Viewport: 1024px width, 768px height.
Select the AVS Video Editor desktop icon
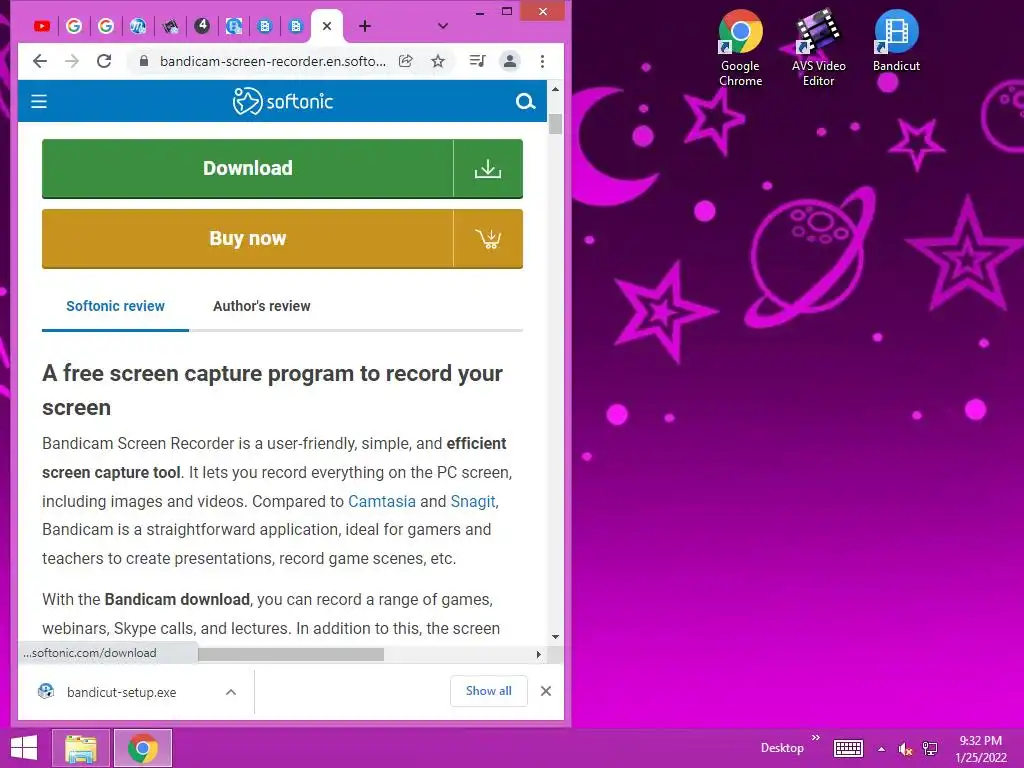point(818,48)
